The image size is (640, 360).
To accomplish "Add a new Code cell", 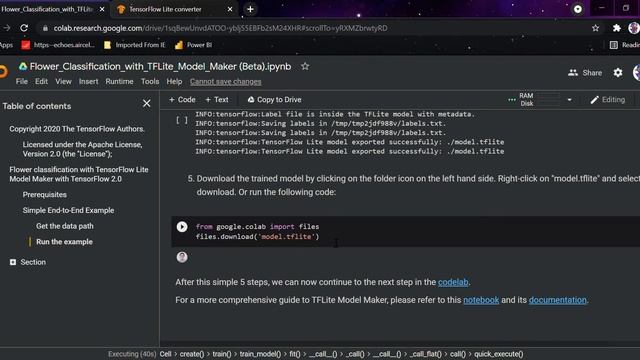I will click(x=182, y=100).
